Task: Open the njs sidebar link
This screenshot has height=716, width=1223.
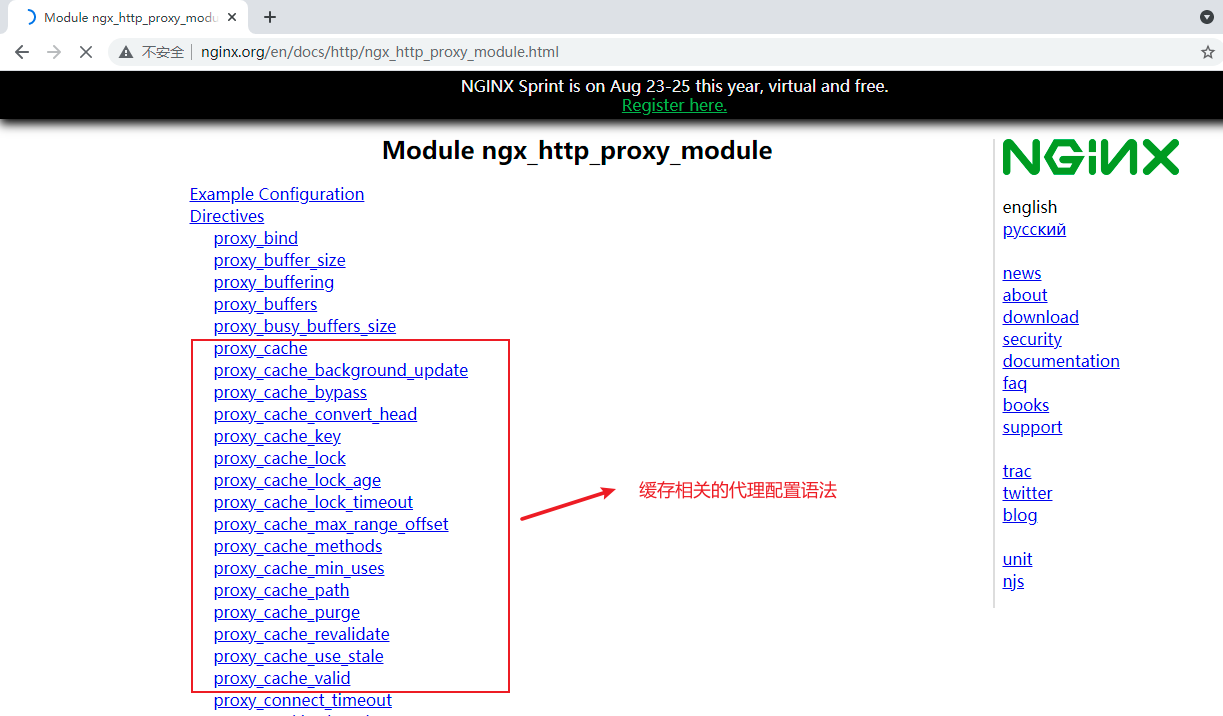Action: pyautogui.click(x=1013, y=581)
